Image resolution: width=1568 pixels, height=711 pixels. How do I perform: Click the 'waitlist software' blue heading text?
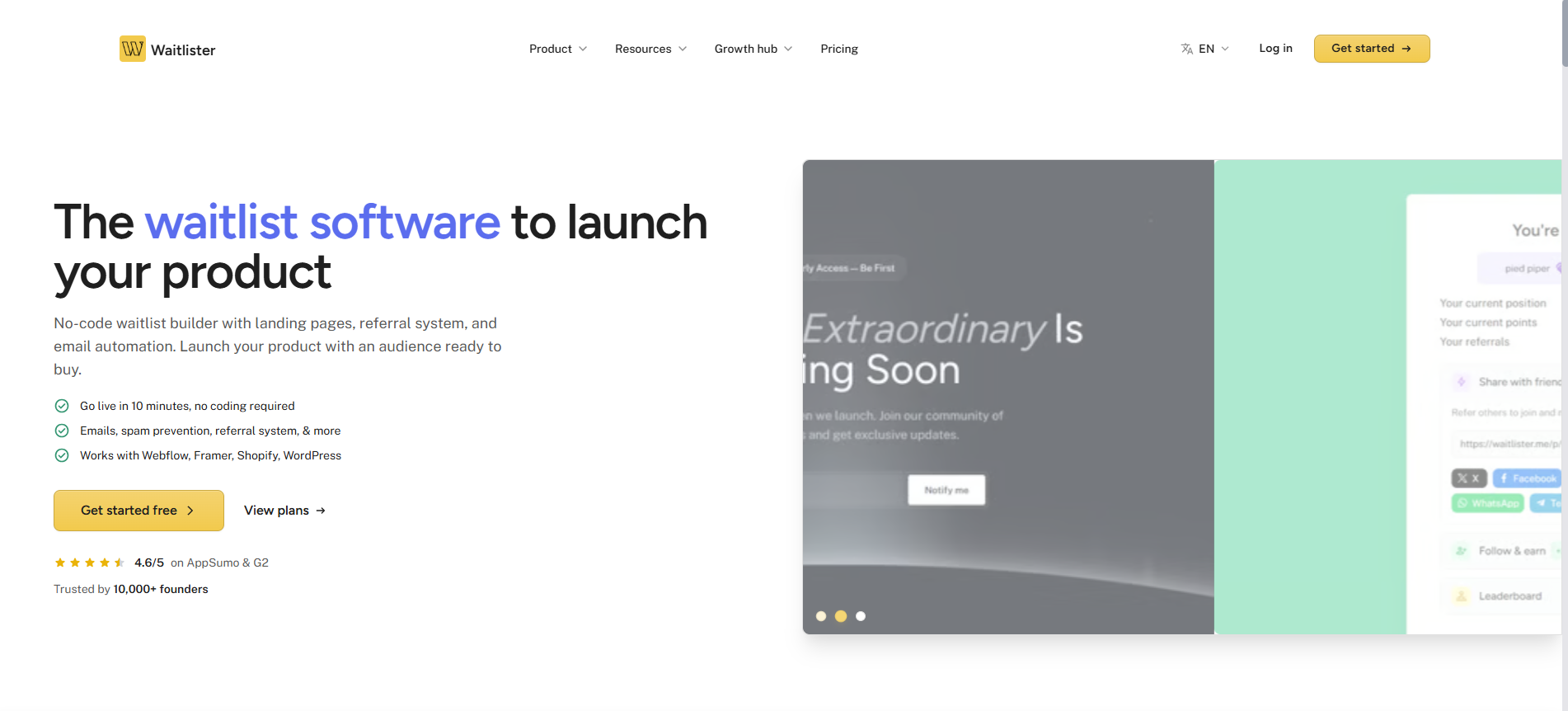click(322, 222)
